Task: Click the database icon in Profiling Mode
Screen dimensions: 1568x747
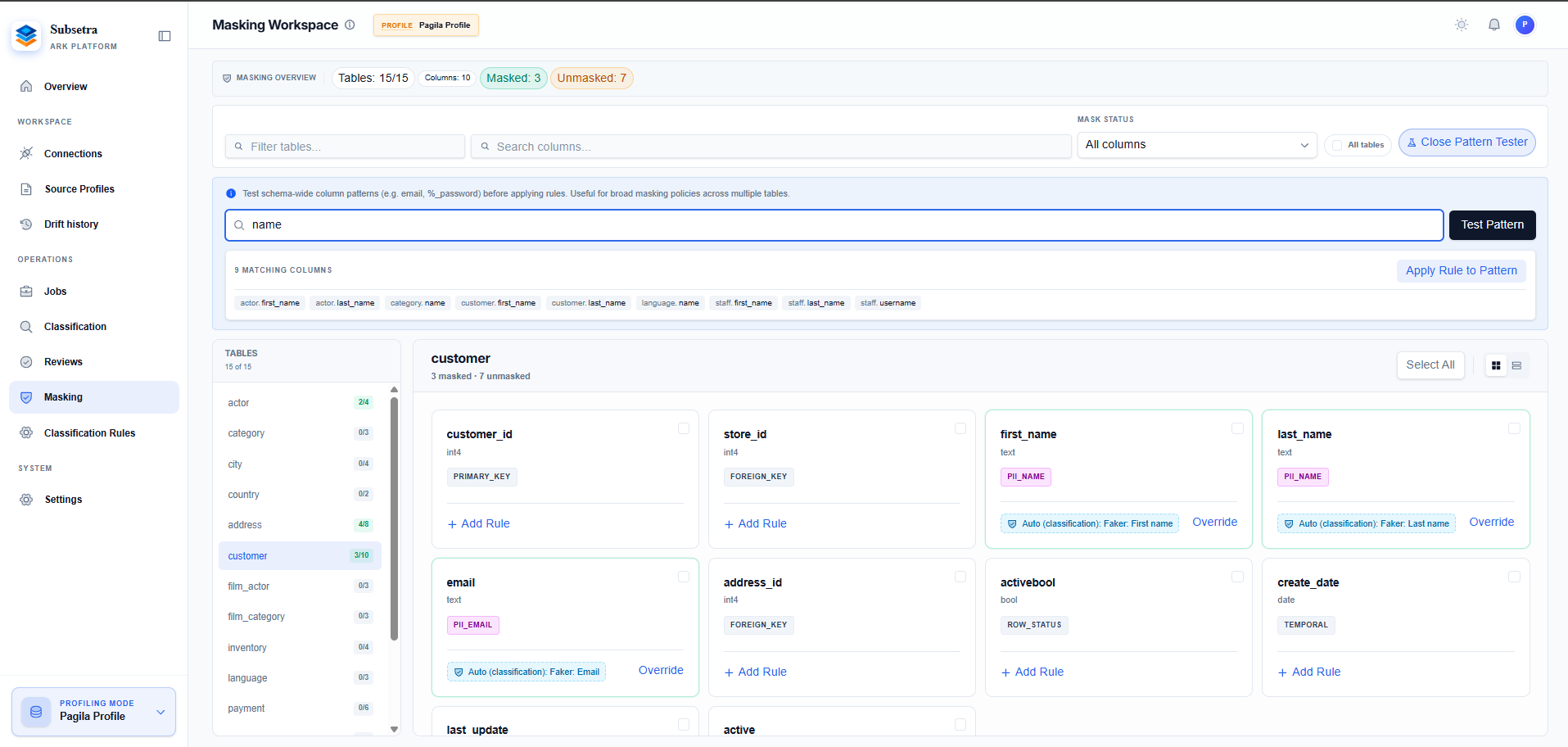Action: click(36, 712)
